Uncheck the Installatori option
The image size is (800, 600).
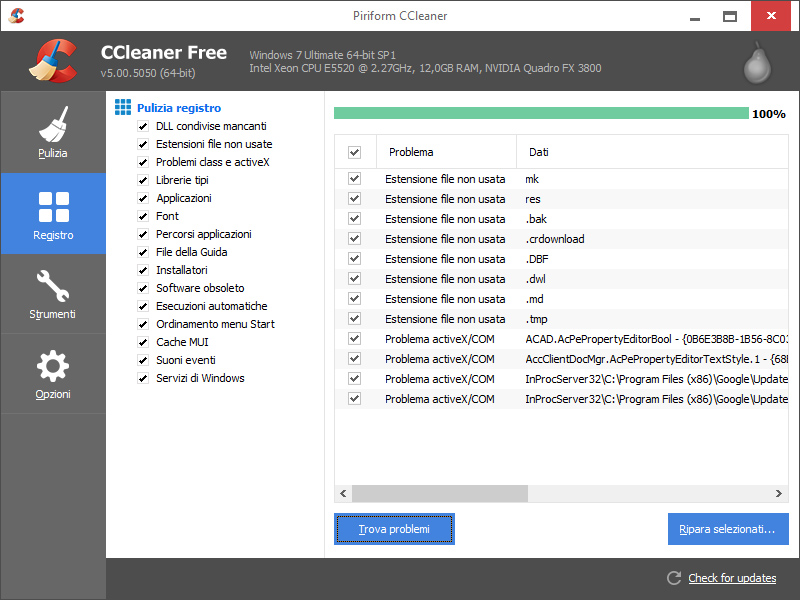click(x=143, y=270)
